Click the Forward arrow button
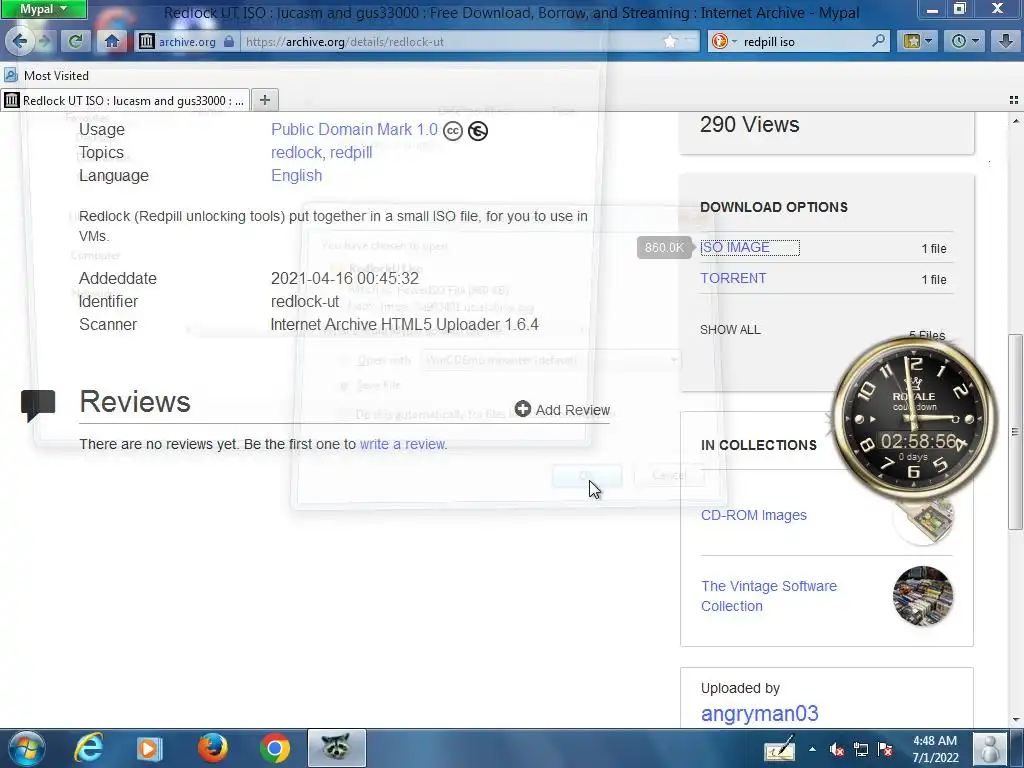Screen dimensions: 1024x768 pyautogui.click(x=44, y=41)
